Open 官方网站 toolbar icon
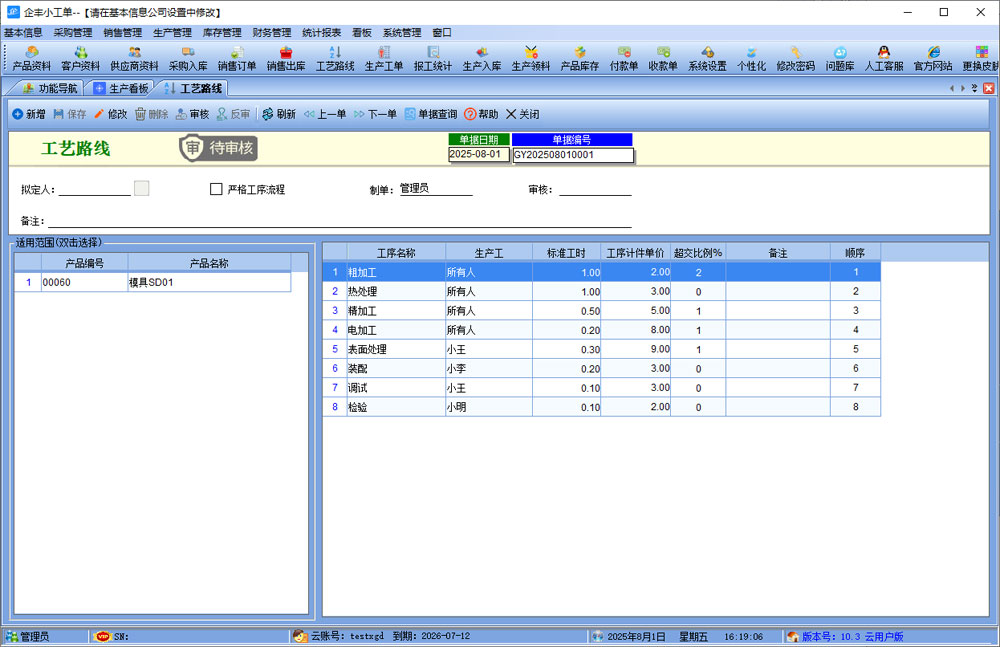The image size is (1000, 647). pyautogui.click(x=933, y=59)
